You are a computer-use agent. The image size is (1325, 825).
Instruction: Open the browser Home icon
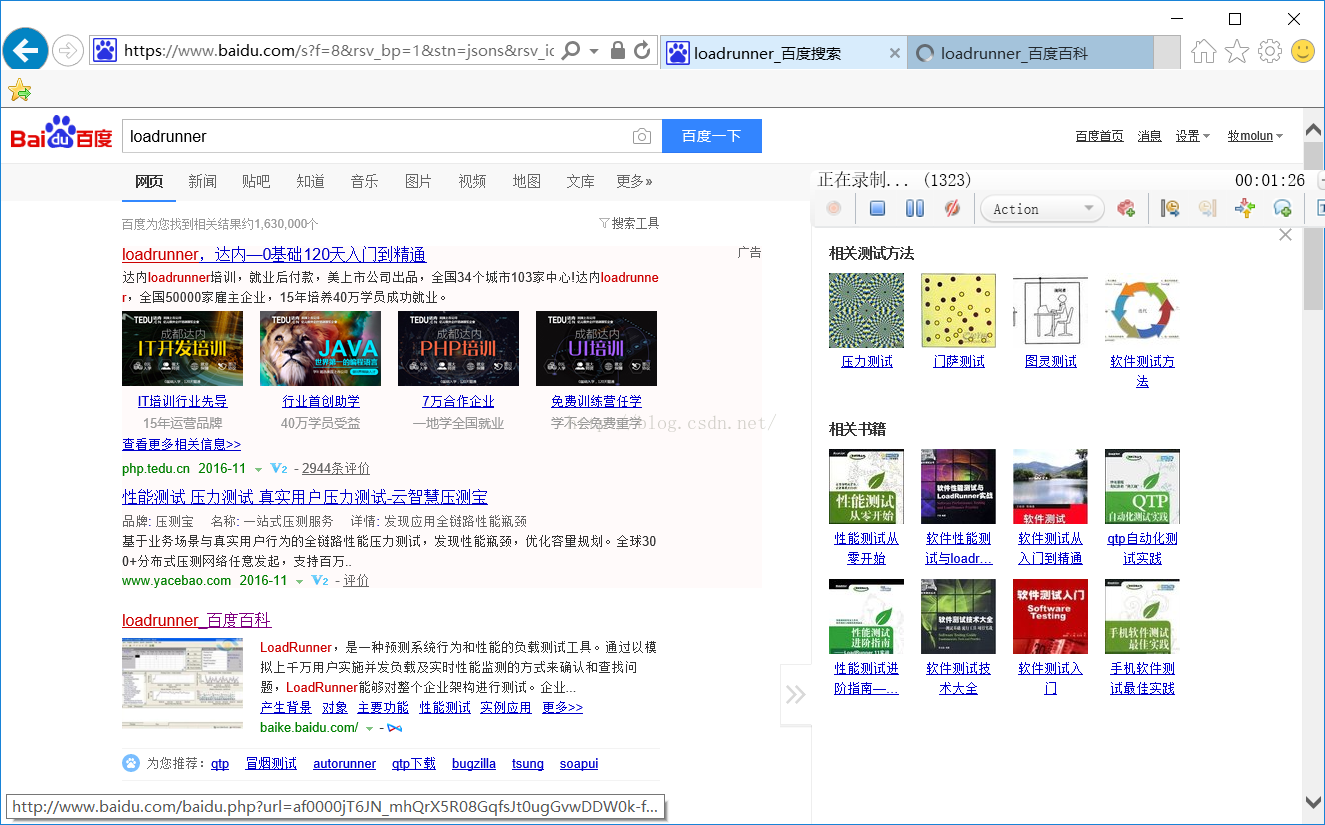pyautogui.click(x=1204, y=51)
